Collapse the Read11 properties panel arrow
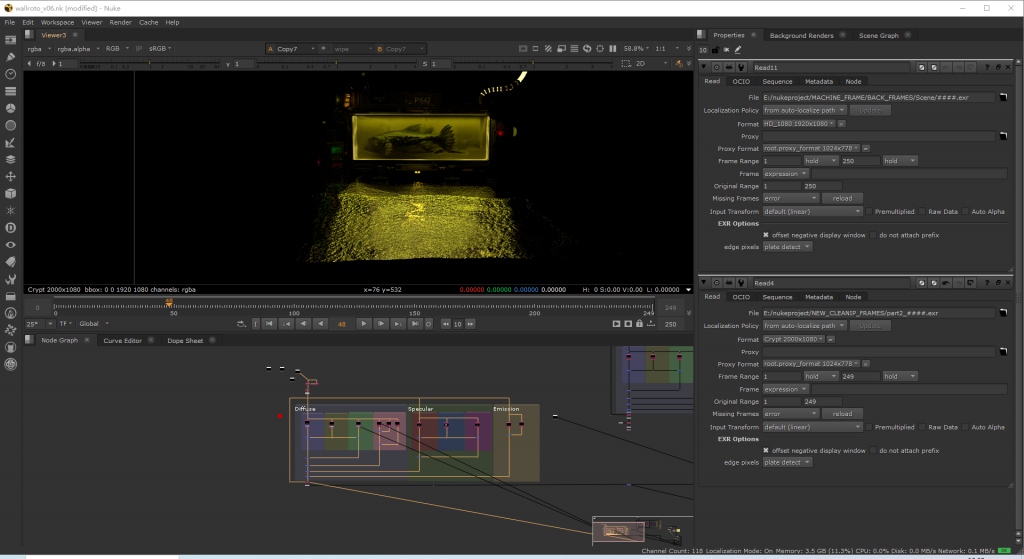Image resolution: width=1024 pixels, height=559 pixels. click(x=704, y=67)
